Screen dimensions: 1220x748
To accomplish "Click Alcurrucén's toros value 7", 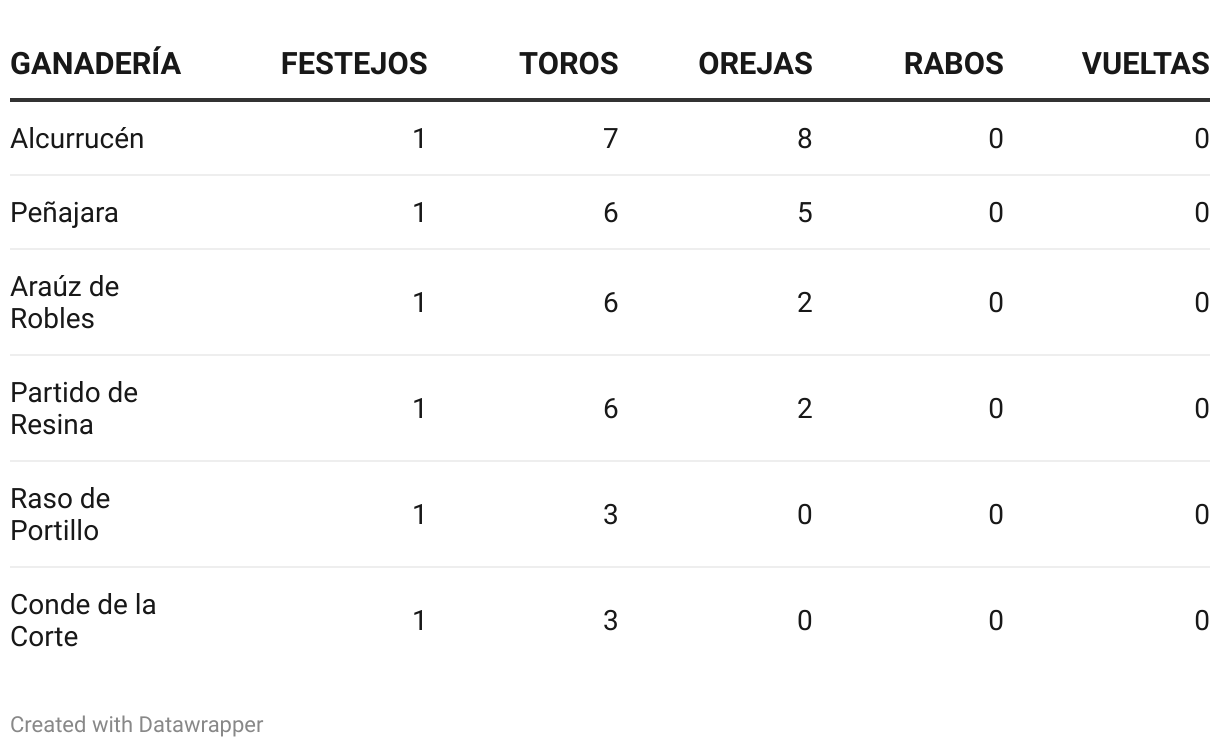I will pyautogui.click(x=610, y=138).
